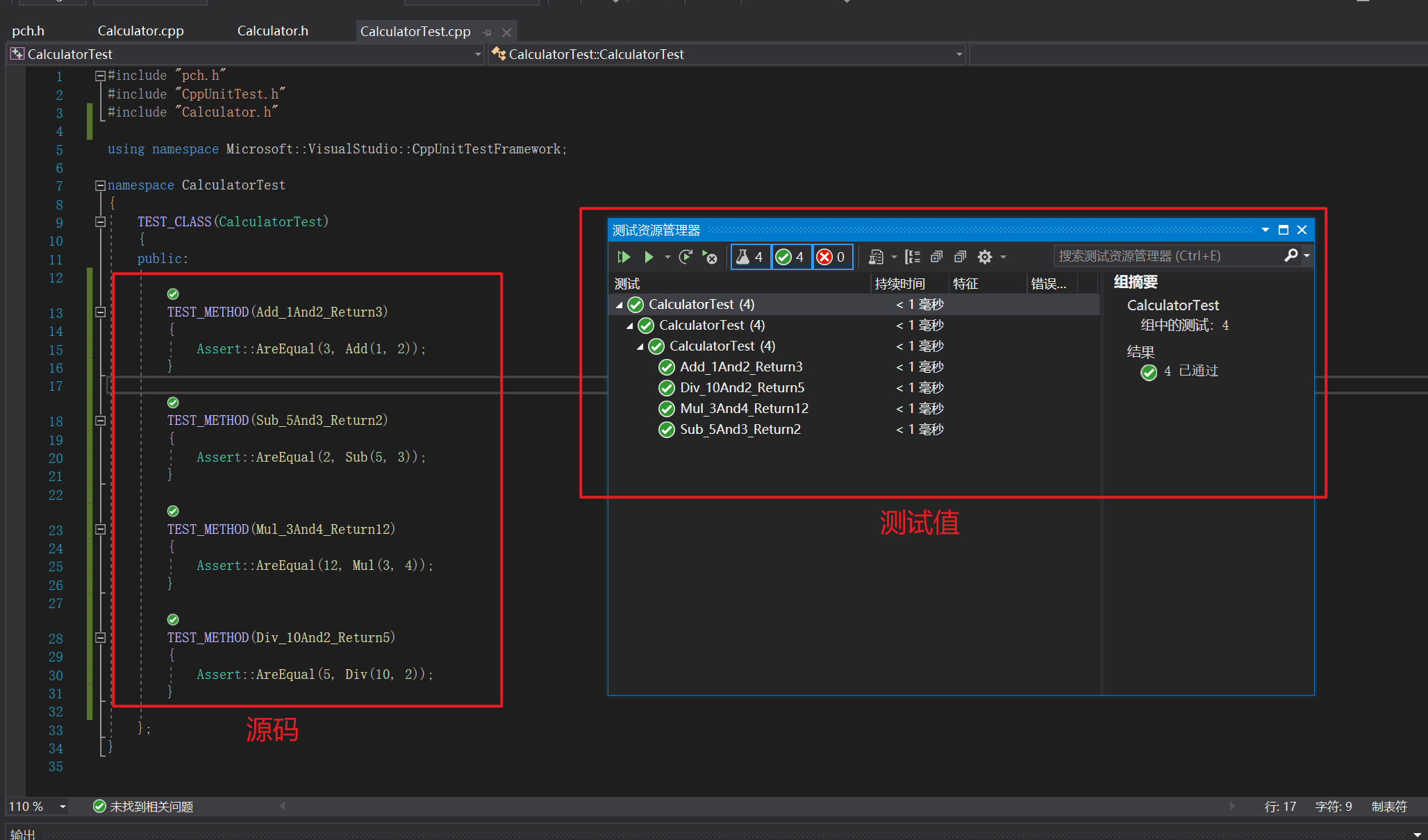Open the Run dropdown arrow next to play
This screenshot has height=840, width=1428.
pos(667,257)
